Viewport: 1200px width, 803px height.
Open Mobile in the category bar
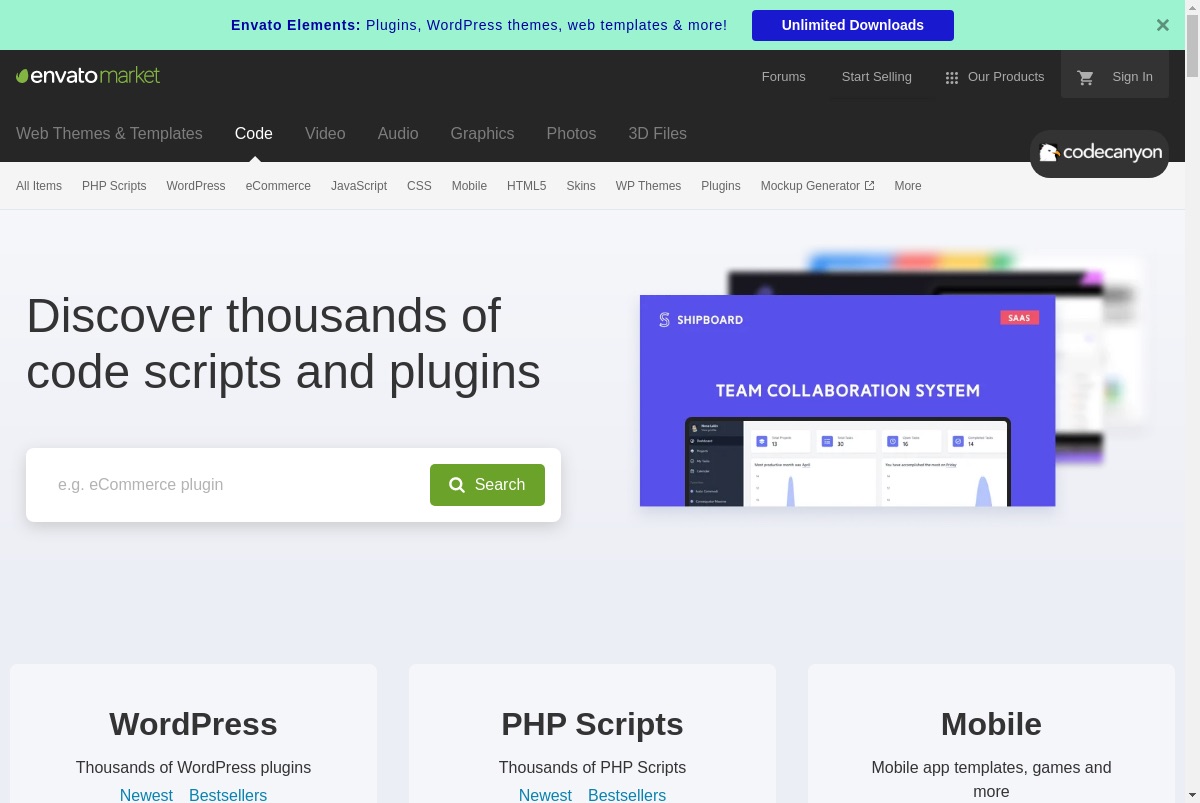(x=469, y=186)
